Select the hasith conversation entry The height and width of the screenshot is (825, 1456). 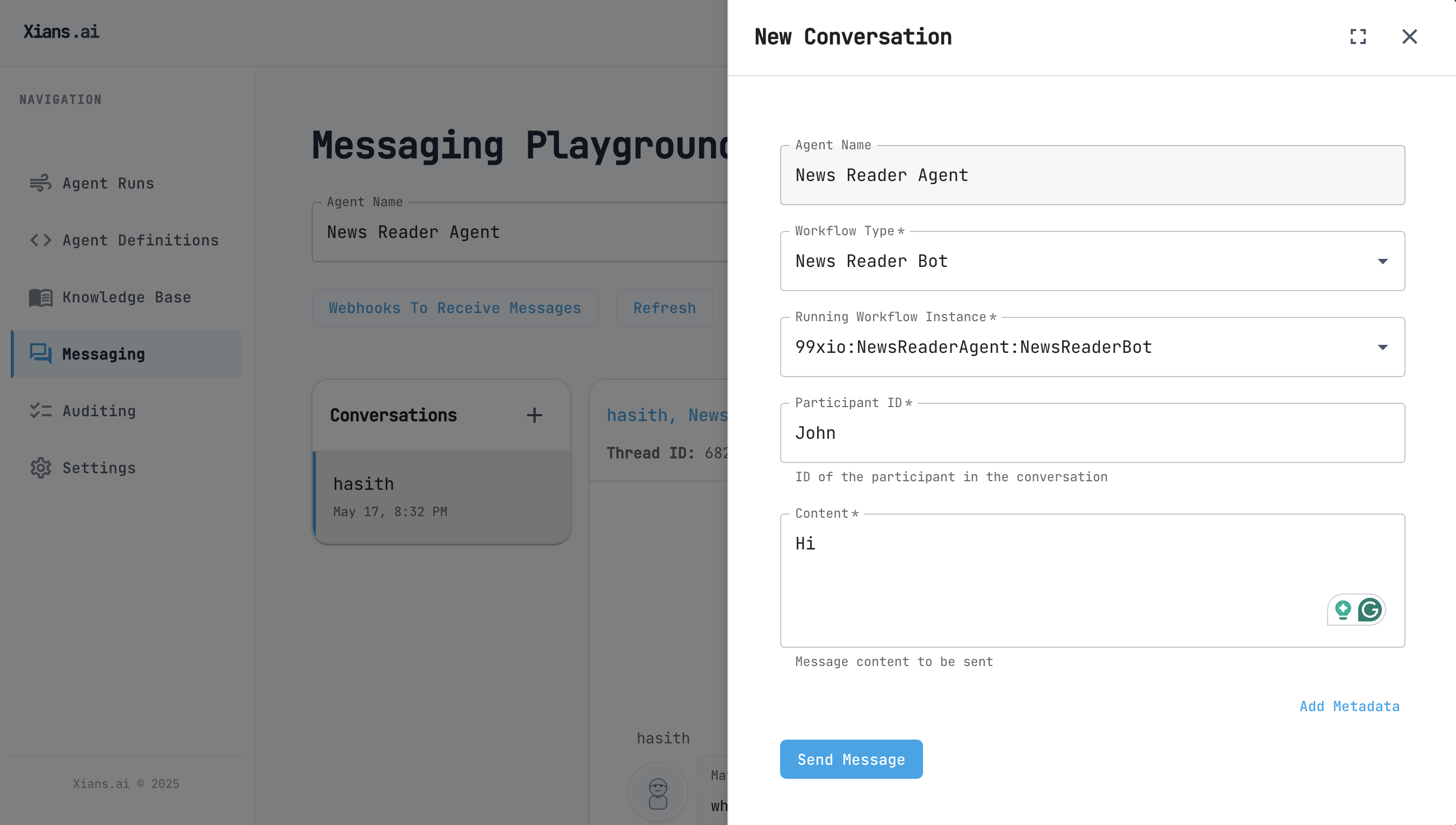coord(442,497)
